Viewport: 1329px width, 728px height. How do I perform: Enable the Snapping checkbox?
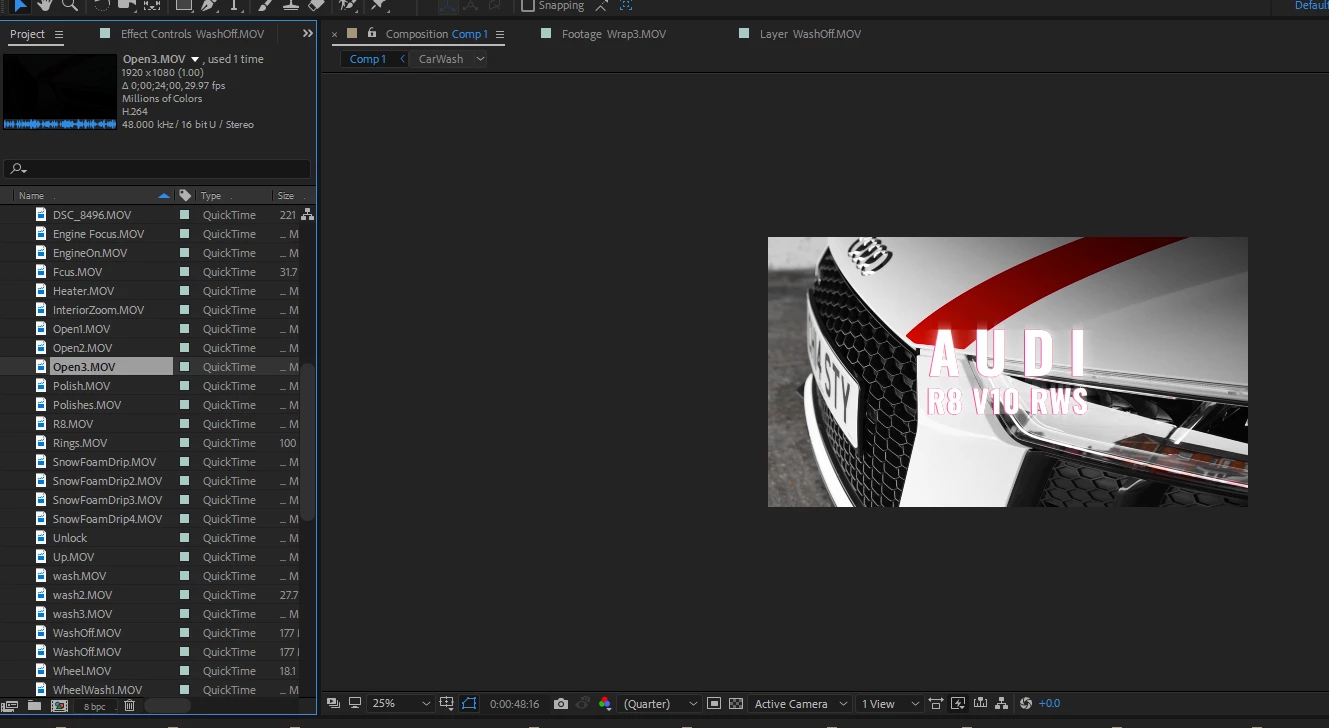click(x=528, y=5)
